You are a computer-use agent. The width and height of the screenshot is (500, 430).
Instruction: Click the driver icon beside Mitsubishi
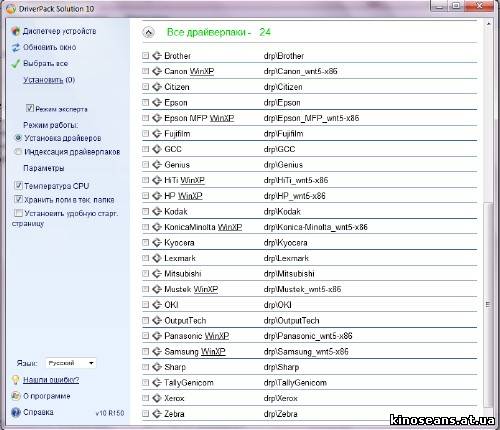coord(157,274)
